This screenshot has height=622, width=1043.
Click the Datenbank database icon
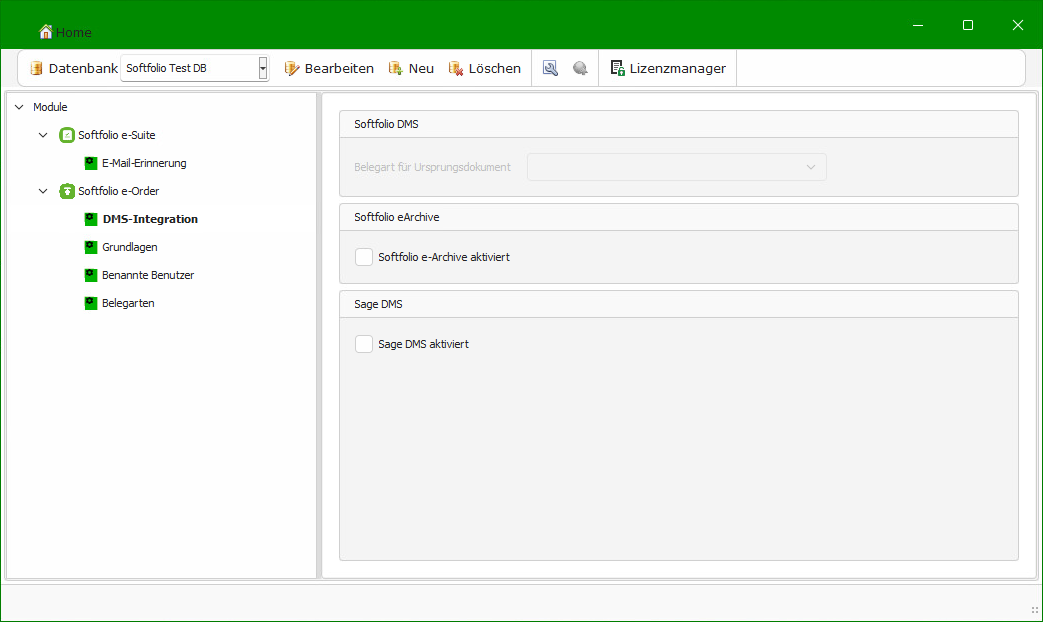pyautogui.click(x=37, y=68)
